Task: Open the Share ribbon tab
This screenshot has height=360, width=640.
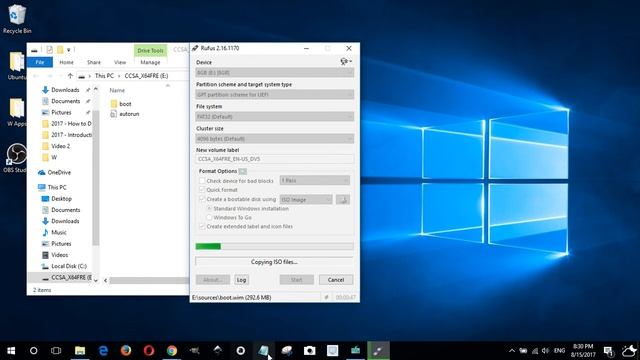Action: pos(93,62)
